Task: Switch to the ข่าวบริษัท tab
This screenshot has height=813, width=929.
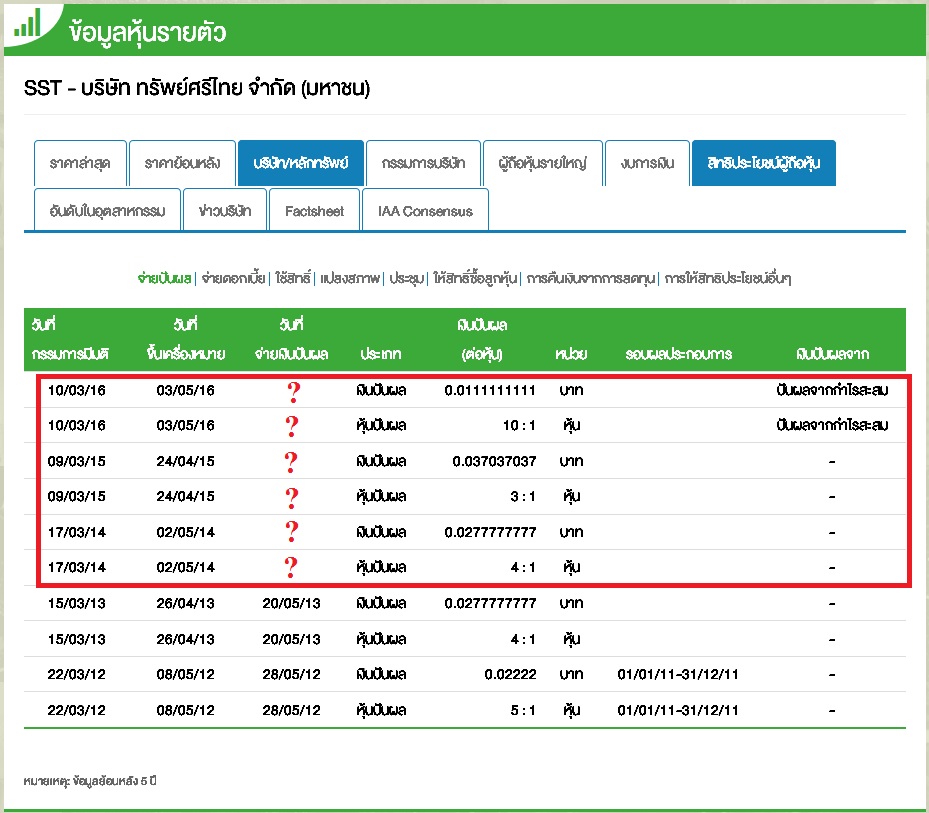Action: click(225, 210)
